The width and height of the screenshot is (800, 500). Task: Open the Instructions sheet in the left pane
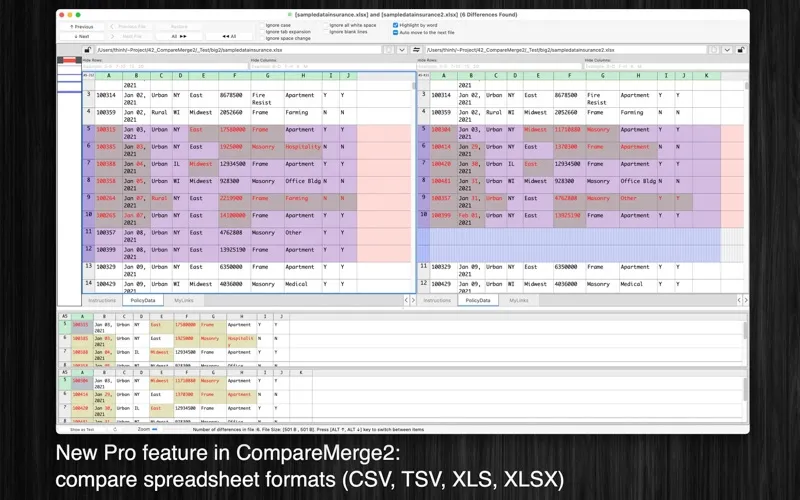click(102, 301)
